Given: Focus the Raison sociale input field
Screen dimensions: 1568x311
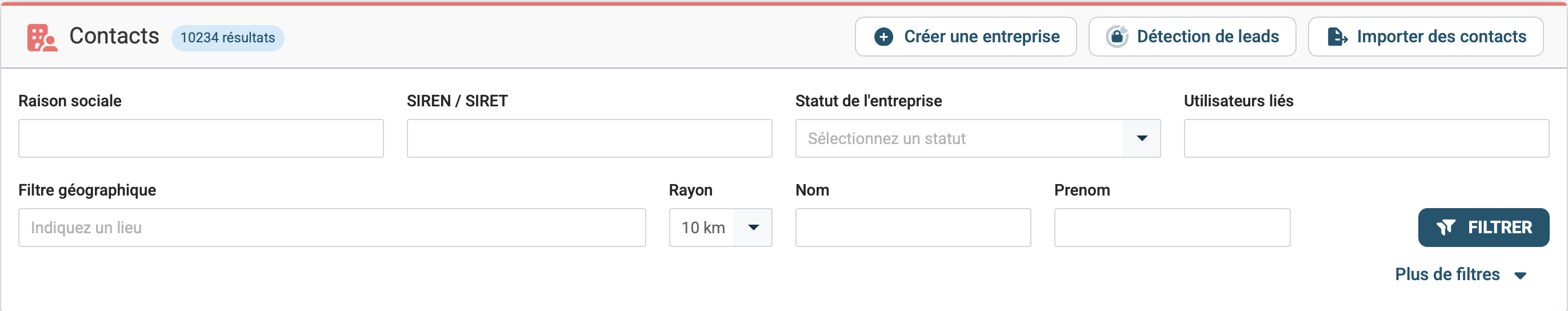Looking at the screenshot, I should (201, 139).
